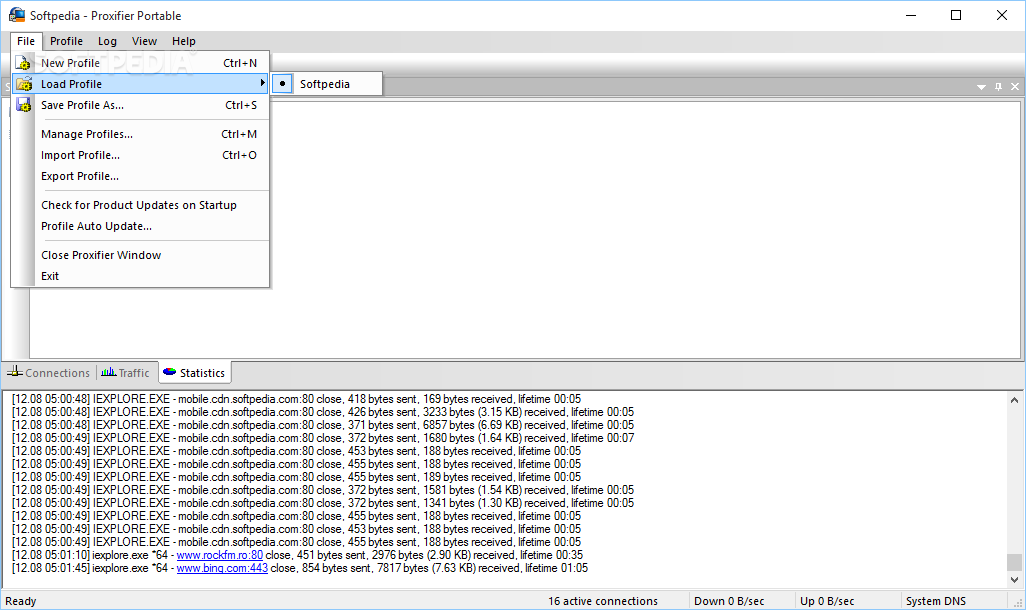1026x610 pixels.
Task: Open the panel dropdown arrow menu
Action: click(982, 87)
